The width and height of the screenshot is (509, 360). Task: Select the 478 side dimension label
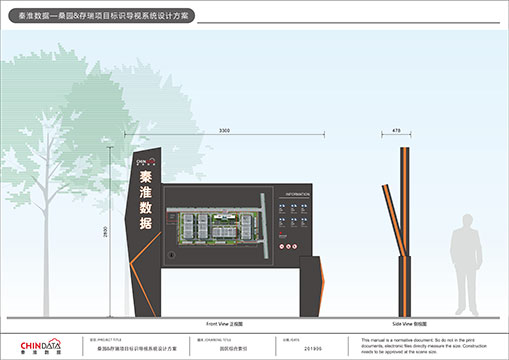(396, 130)
